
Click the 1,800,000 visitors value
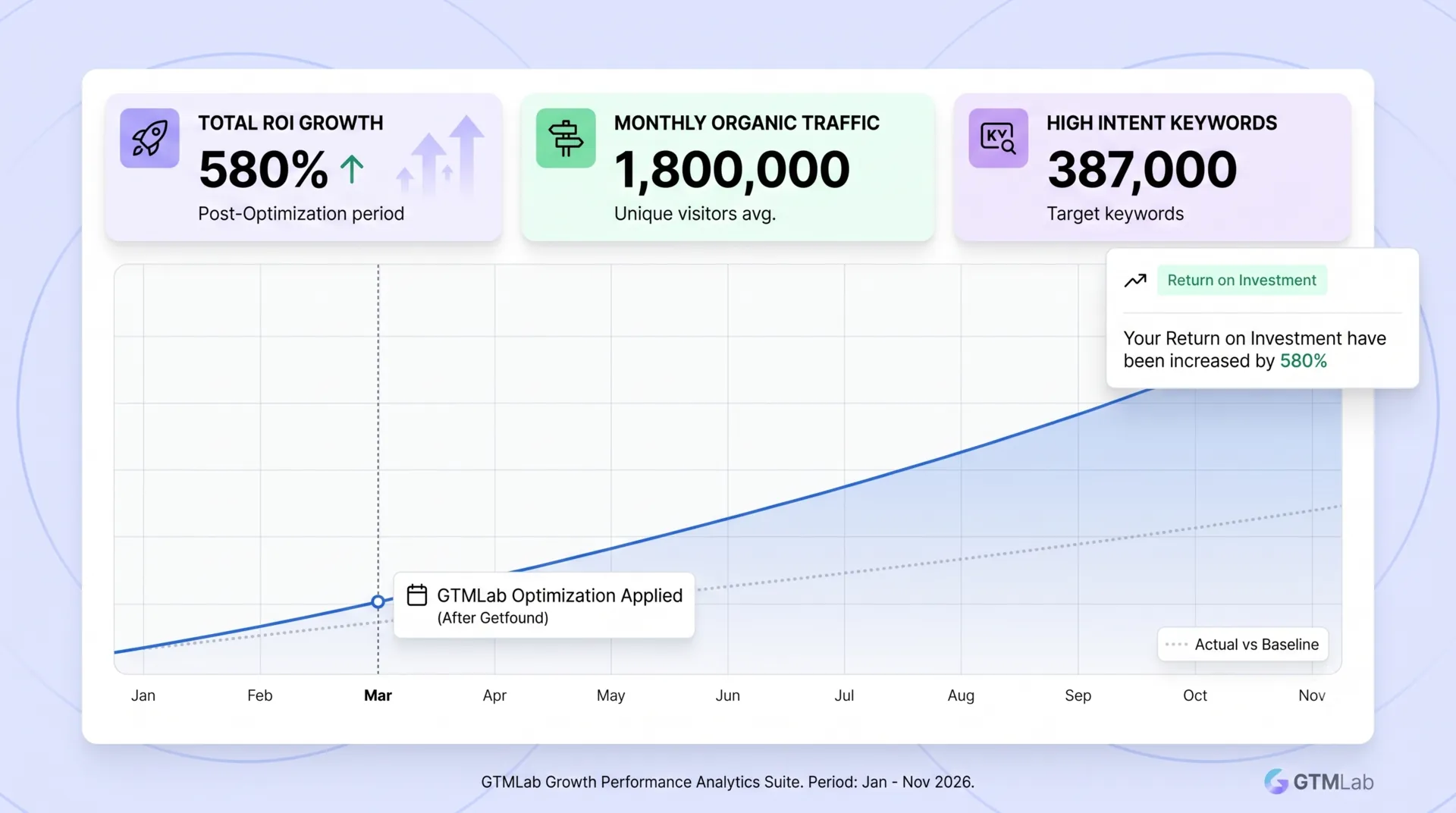(732, 170)
